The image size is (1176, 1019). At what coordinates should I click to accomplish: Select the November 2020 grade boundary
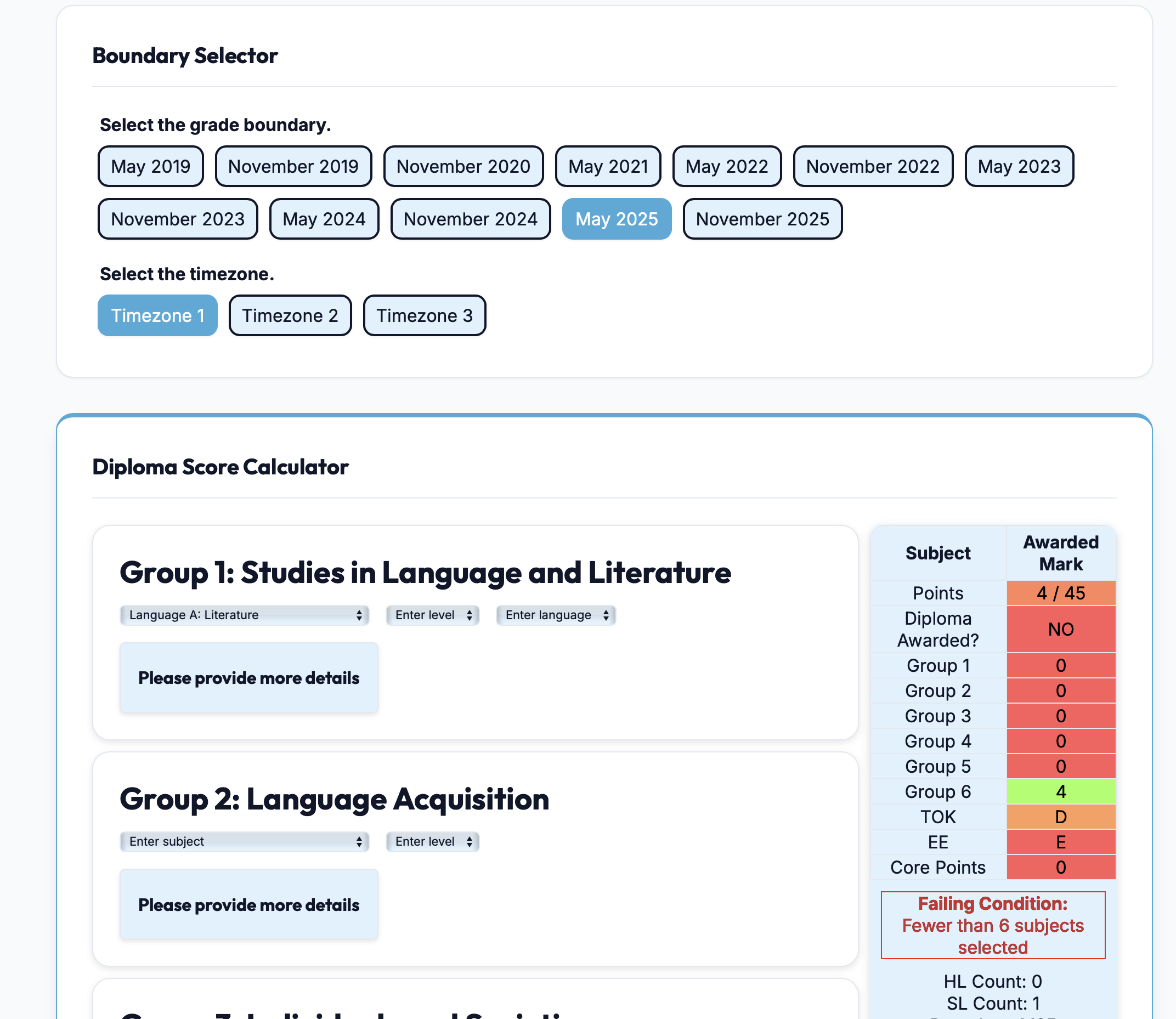coord(463,166)
